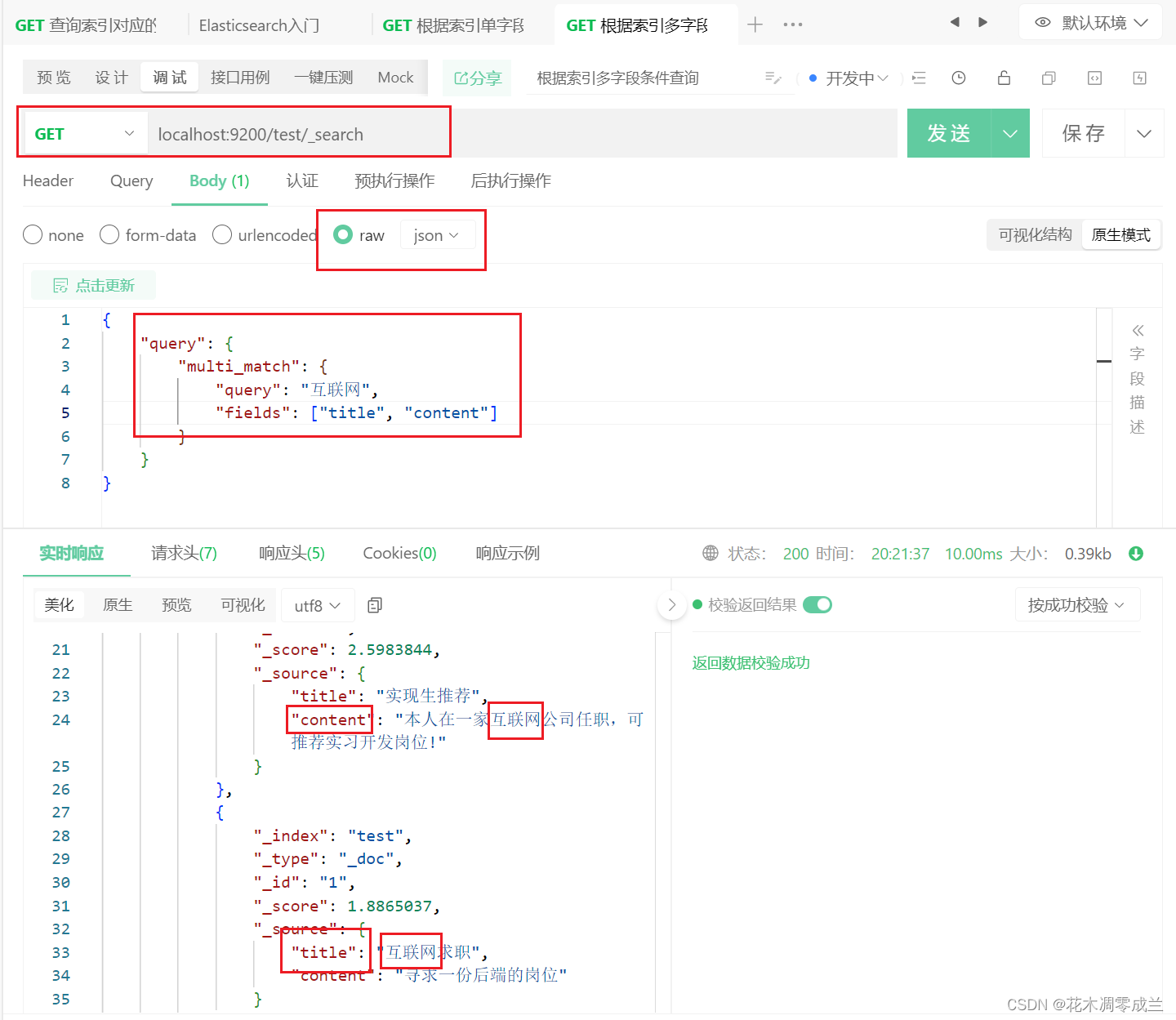Image resolution: width=1176 pixels, height=1020 pixels.
Task: Open the code generation icon
Action: [1094, 78]
